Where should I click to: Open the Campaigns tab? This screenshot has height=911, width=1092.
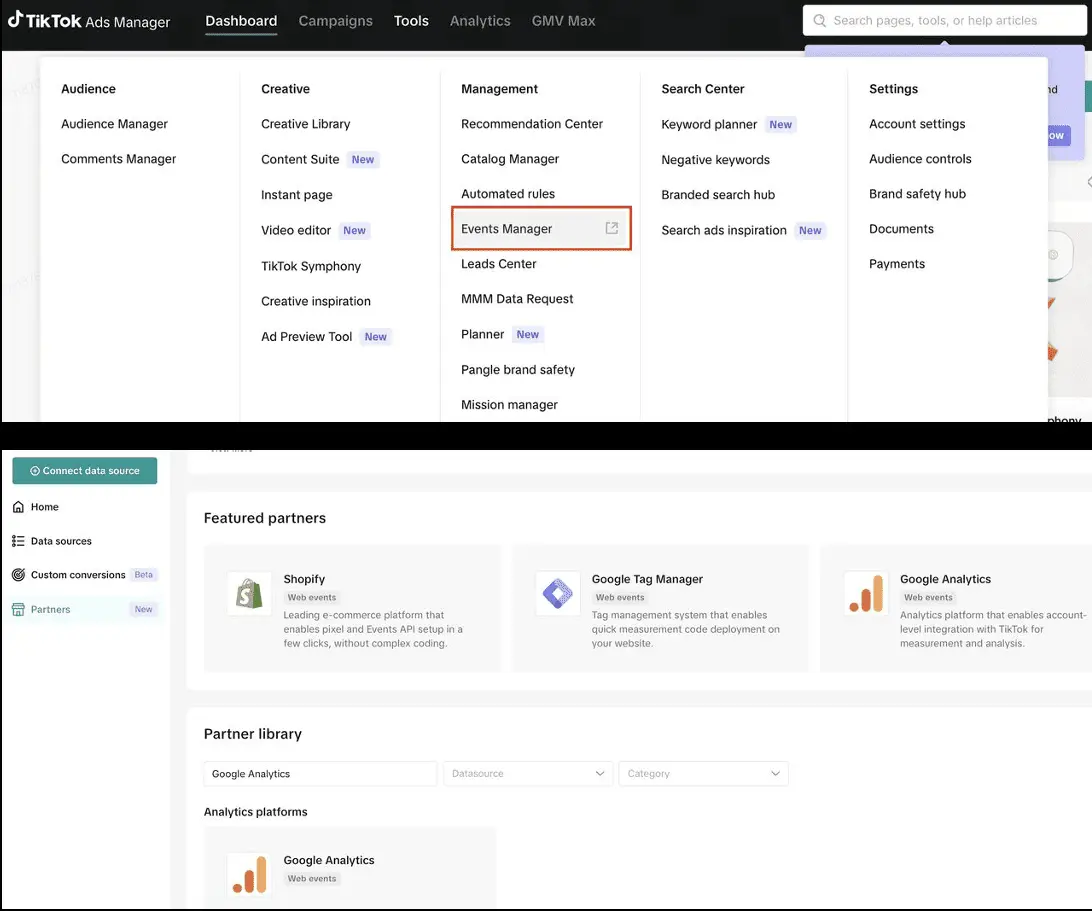click(x=336, y=21)
